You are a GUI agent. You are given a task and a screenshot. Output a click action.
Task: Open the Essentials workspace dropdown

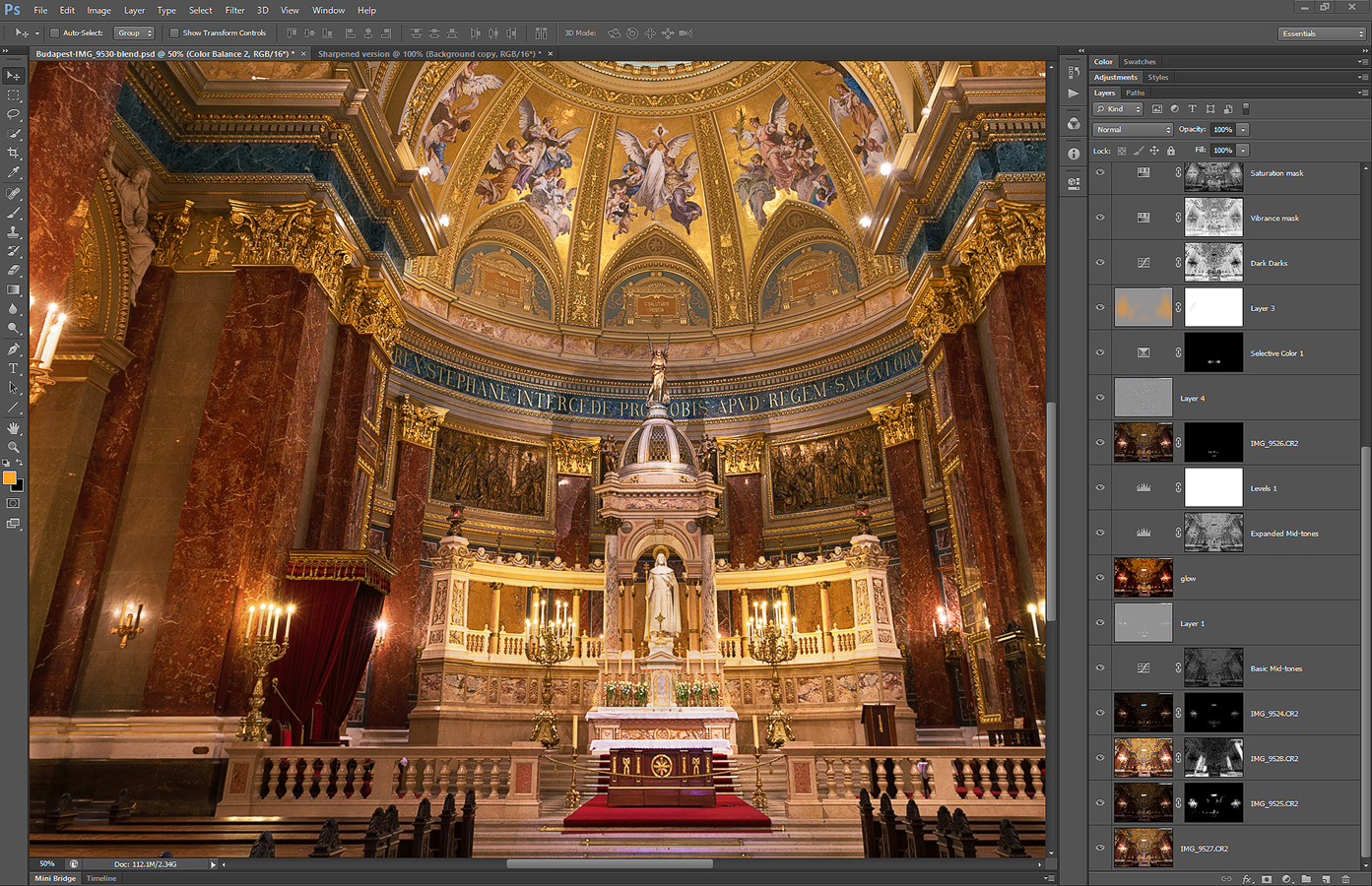pyautogui.click(x=1322, y=33)
